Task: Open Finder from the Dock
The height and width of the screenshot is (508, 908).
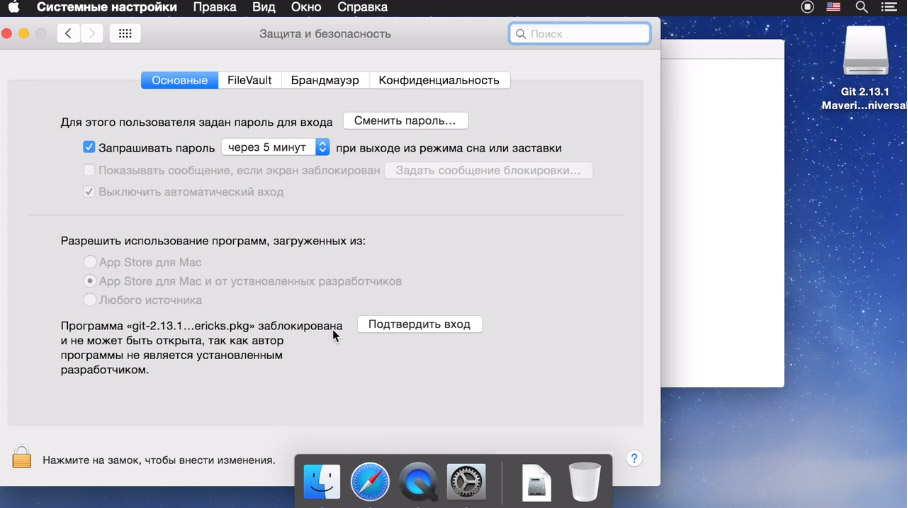Action: 322,482
